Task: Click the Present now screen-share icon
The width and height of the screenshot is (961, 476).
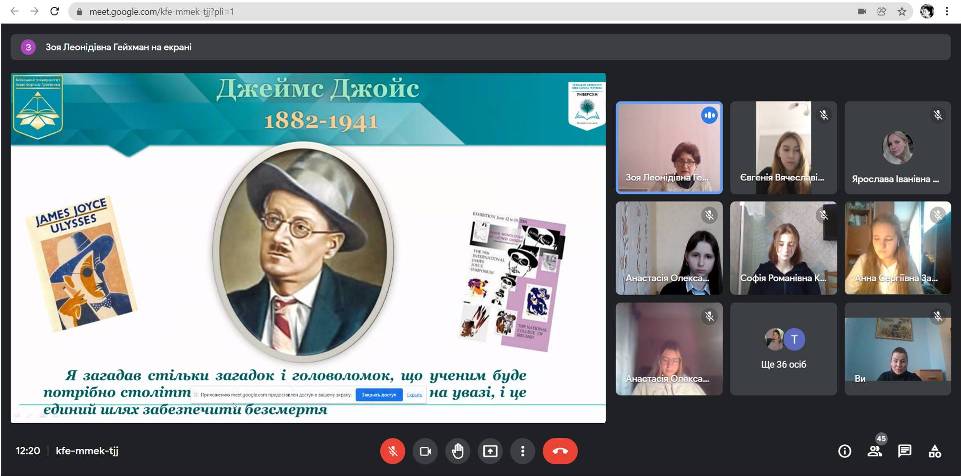Action: (490, 451)
